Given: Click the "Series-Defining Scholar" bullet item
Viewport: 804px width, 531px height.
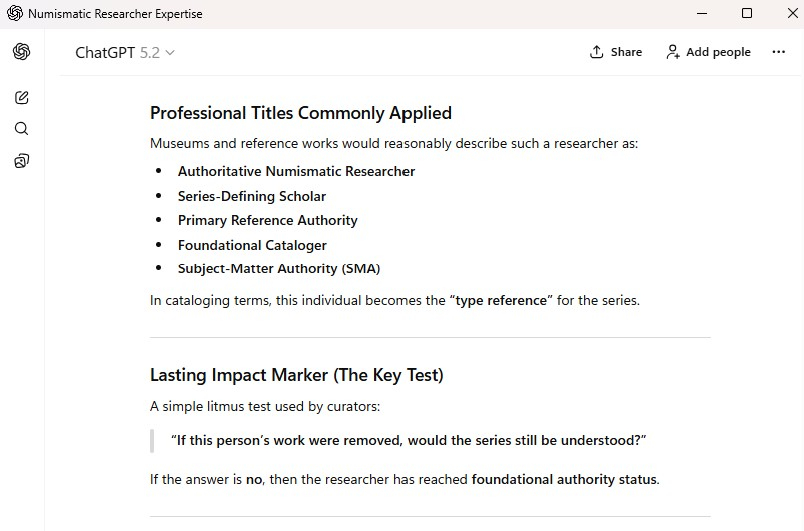Looking at the screenshot, I should pyautogui.click(x=252, y=196).
